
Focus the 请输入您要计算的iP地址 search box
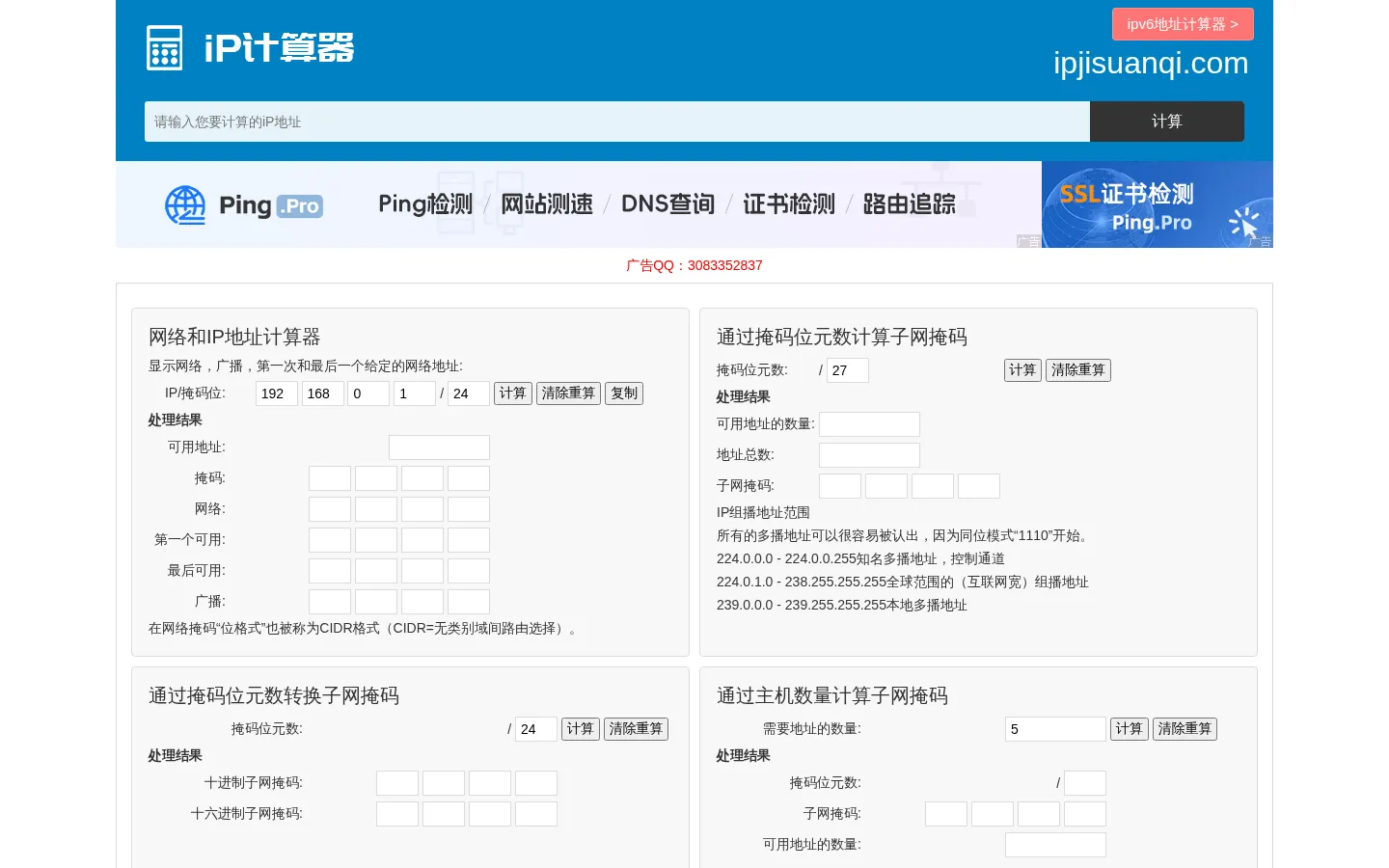pyautogui.click(x=617, y=122)
